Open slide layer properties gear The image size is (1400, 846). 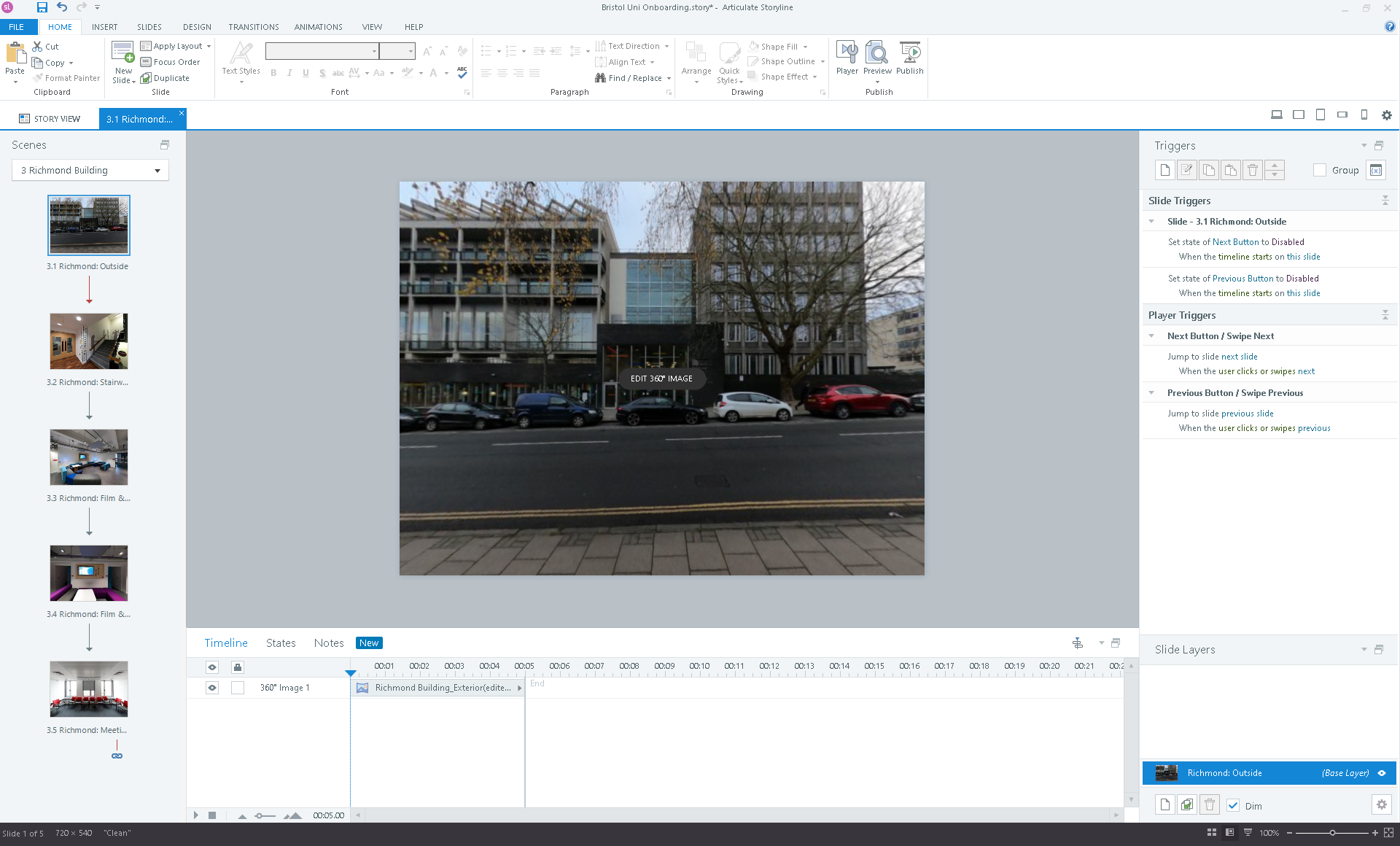point(1382,804)
